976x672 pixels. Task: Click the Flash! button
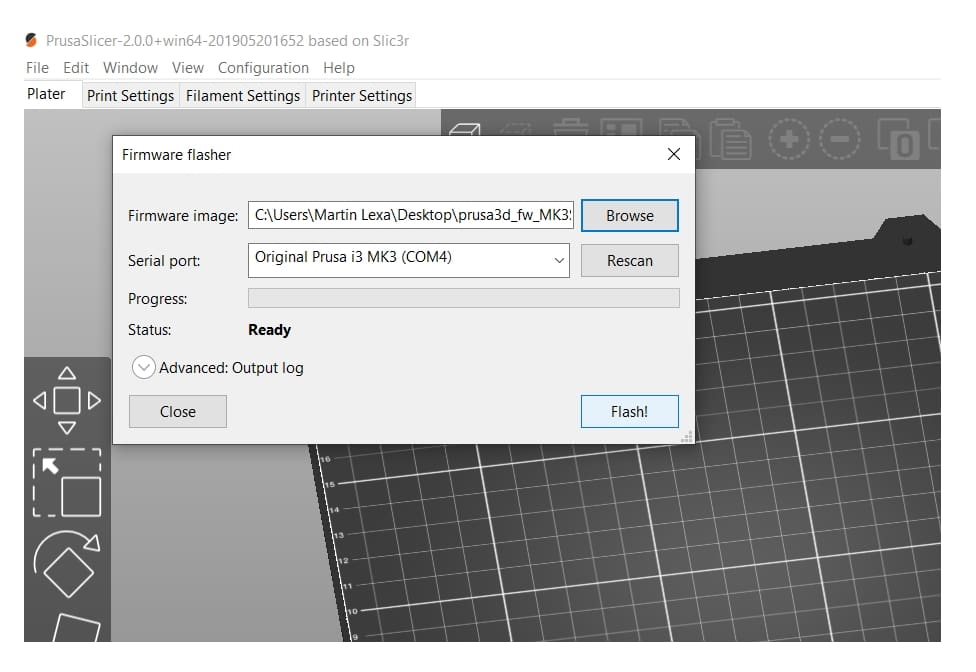pyautogui.click(x=629, y=411)
